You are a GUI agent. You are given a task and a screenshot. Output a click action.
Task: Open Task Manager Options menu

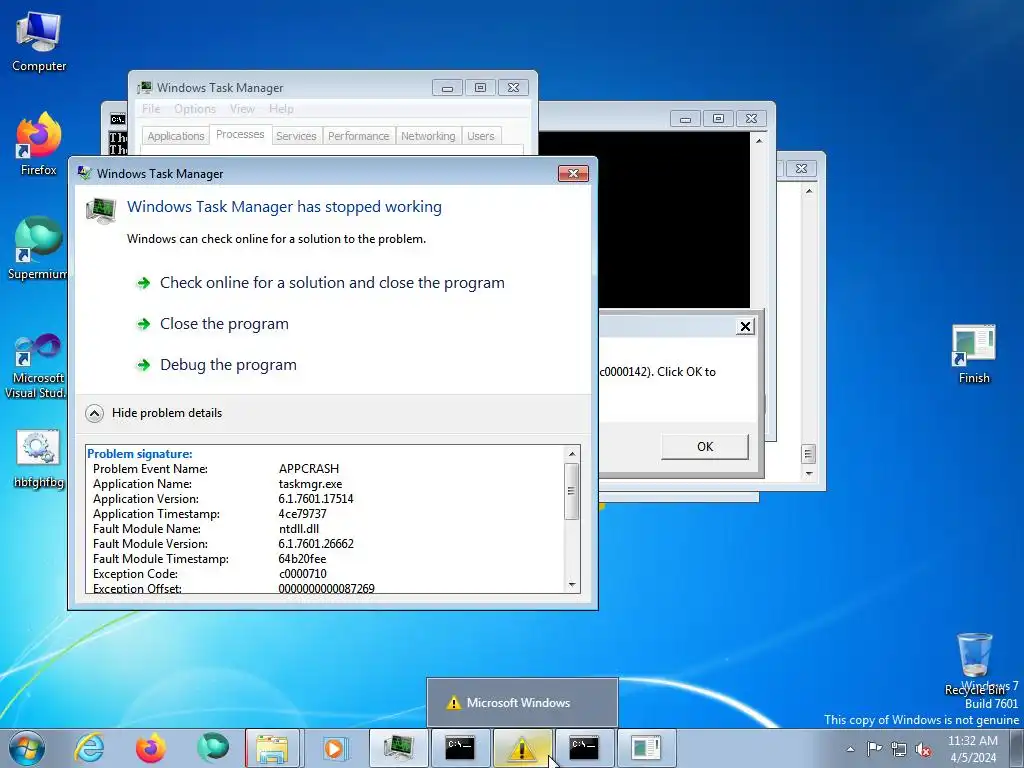195,109
